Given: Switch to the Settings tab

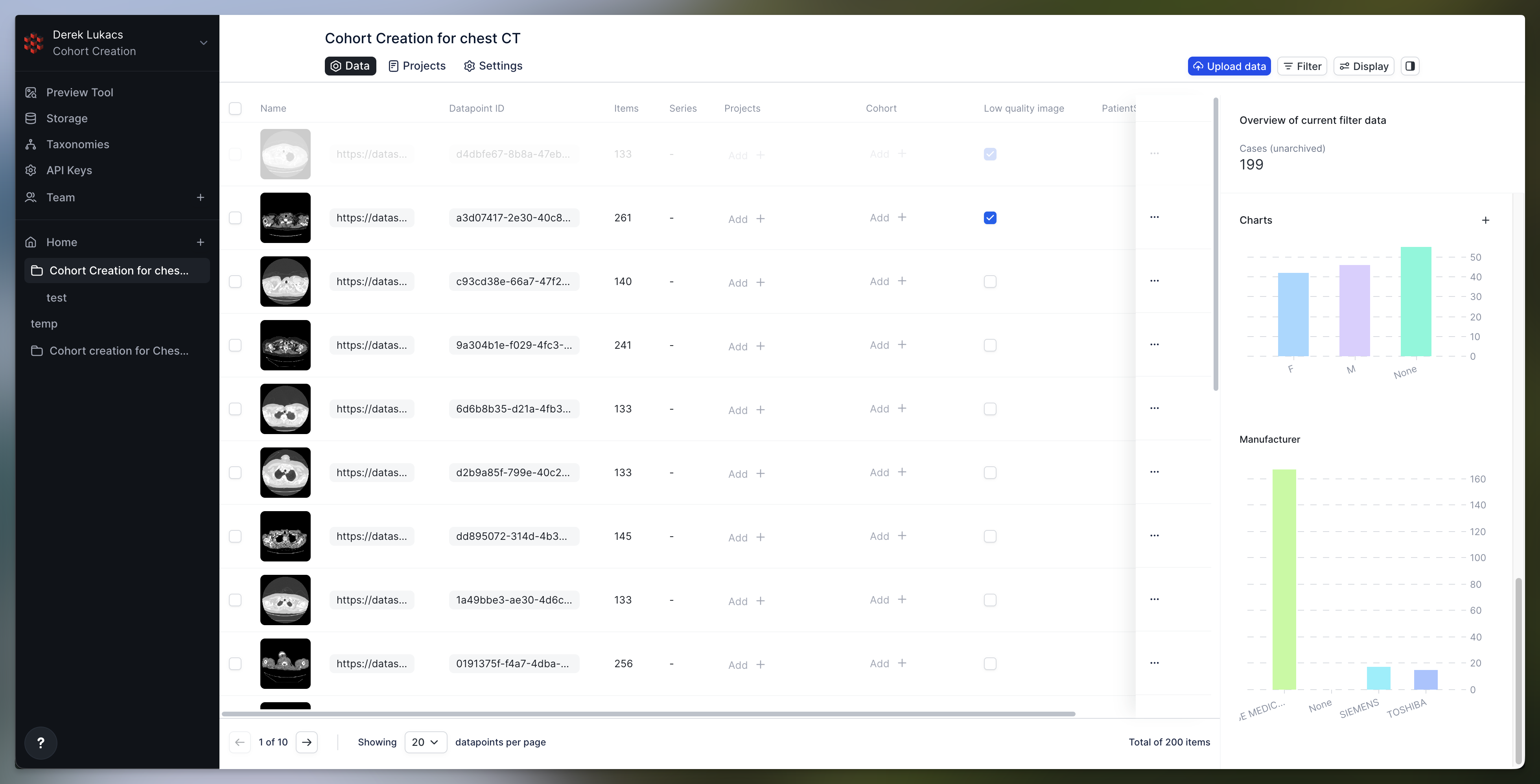Looking at the screenshot, I should (x=493, y=66).
